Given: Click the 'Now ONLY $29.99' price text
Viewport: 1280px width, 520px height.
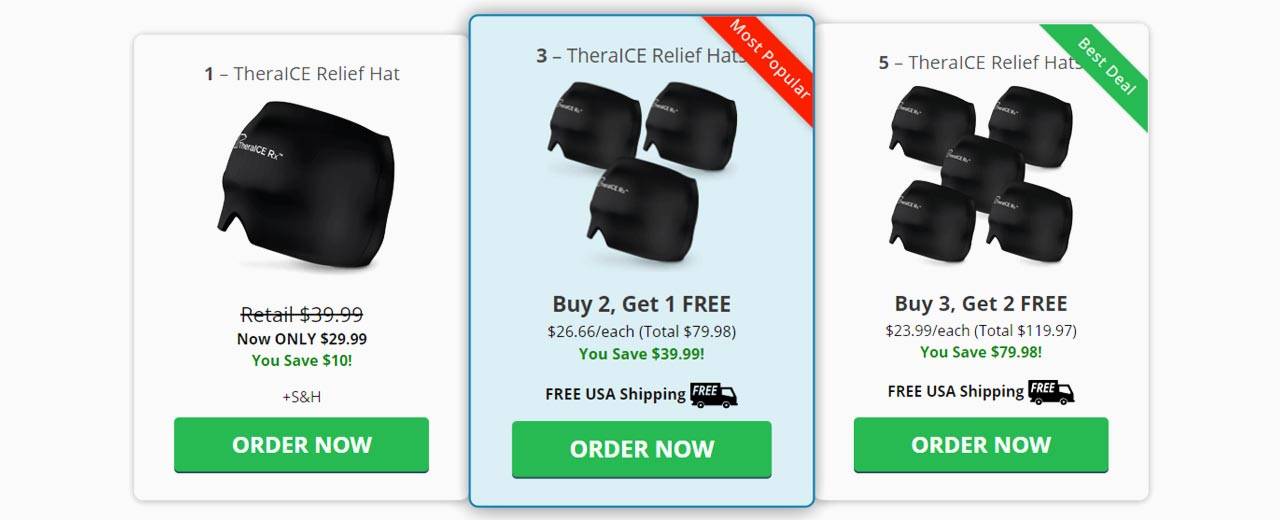Looking at the screenshot, I should (302, 338).
